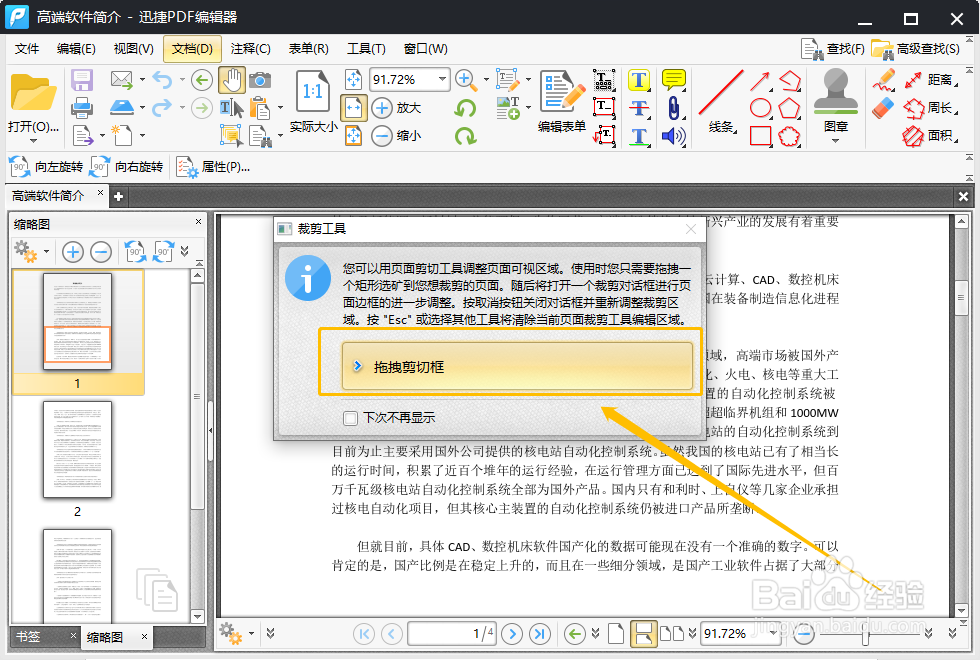This screenshot has width=980, height=660.
Task: Click 查找(F) search button
Action: [833, 49]
